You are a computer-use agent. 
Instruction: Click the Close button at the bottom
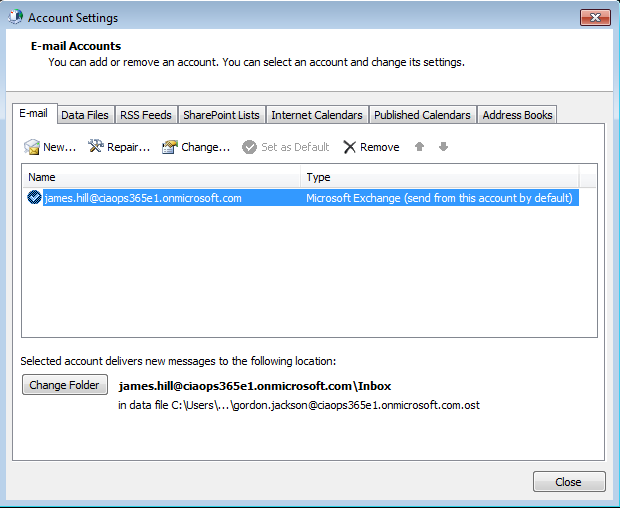click(x=569, y=482)
